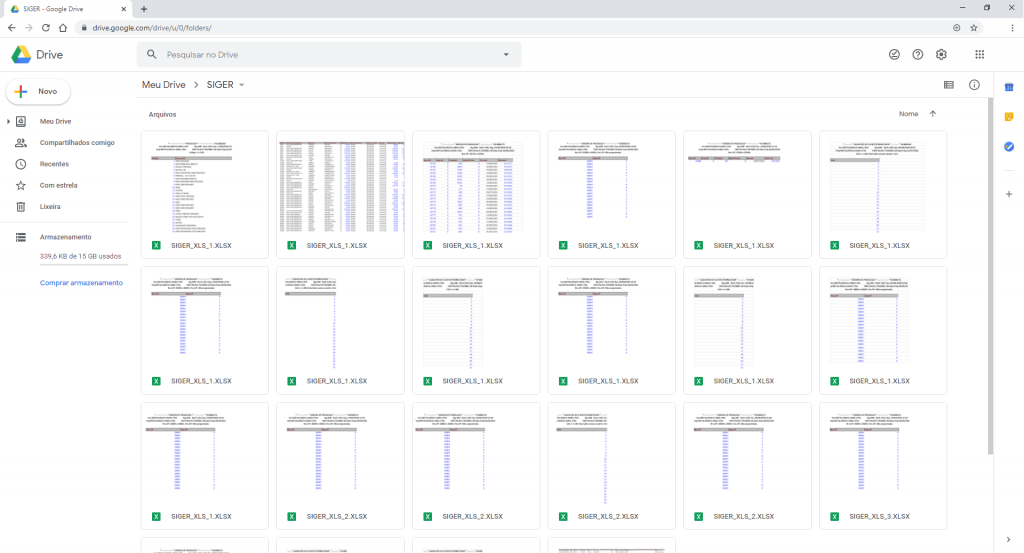
Task: Open the Settings gear icon
Action: pyautogui.click(x=941, y=54)
